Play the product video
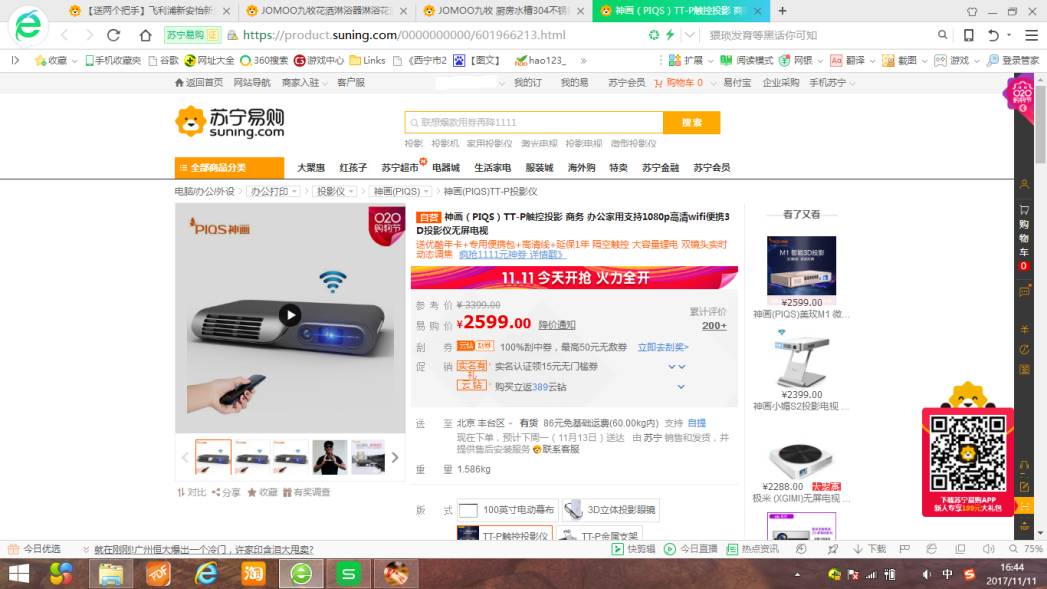Image resolution: width=1047 pixels, height=589 pixels. coord(290,315)
